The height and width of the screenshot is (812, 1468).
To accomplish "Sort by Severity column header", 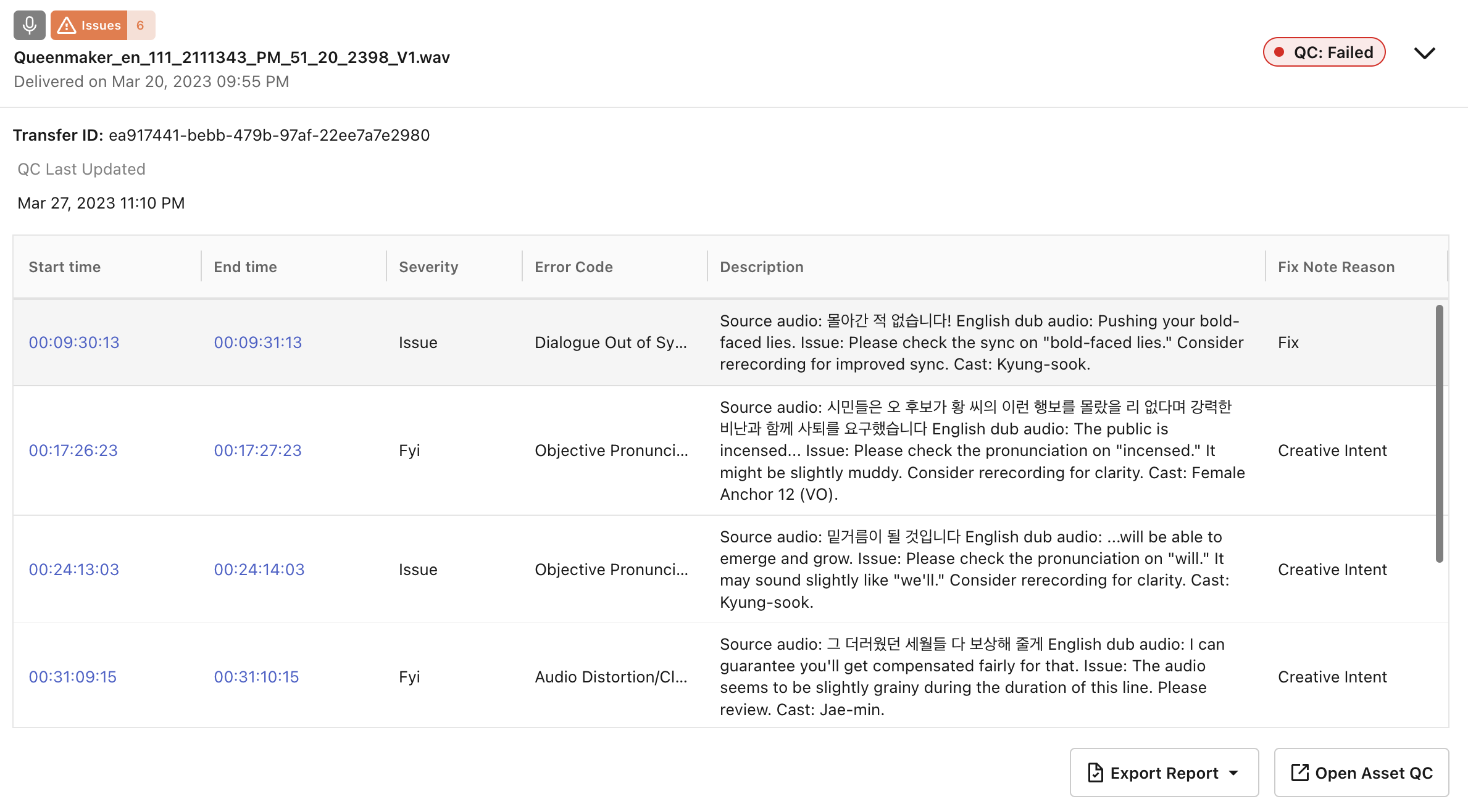I will (x=429, y=267).
